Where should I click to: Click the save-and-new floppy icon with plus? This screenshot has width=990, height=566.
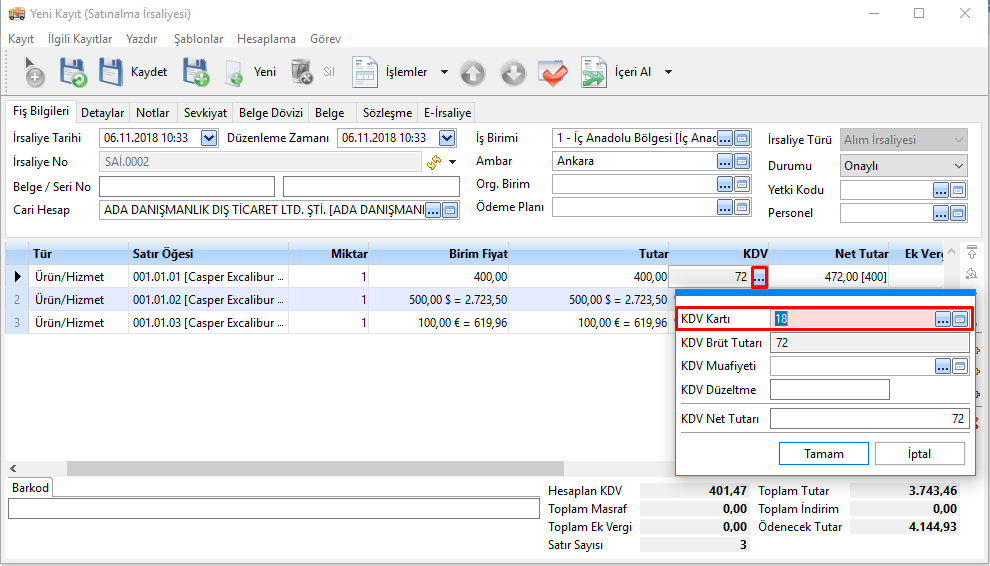tap(195, 72)
